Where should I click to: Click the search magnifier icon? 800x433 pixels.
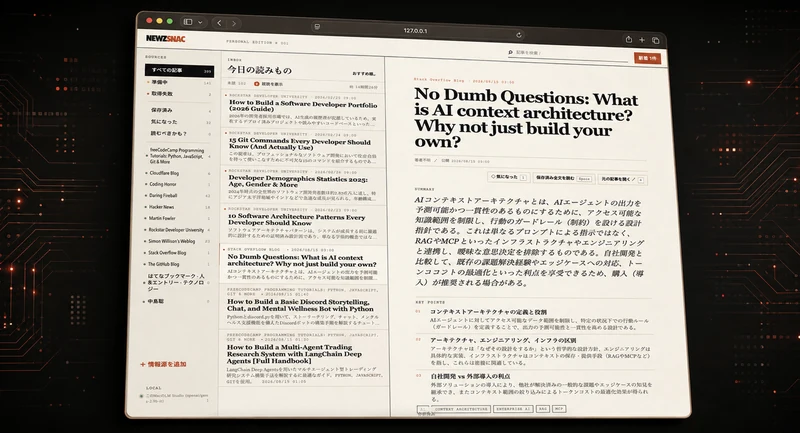coord(510,53)
